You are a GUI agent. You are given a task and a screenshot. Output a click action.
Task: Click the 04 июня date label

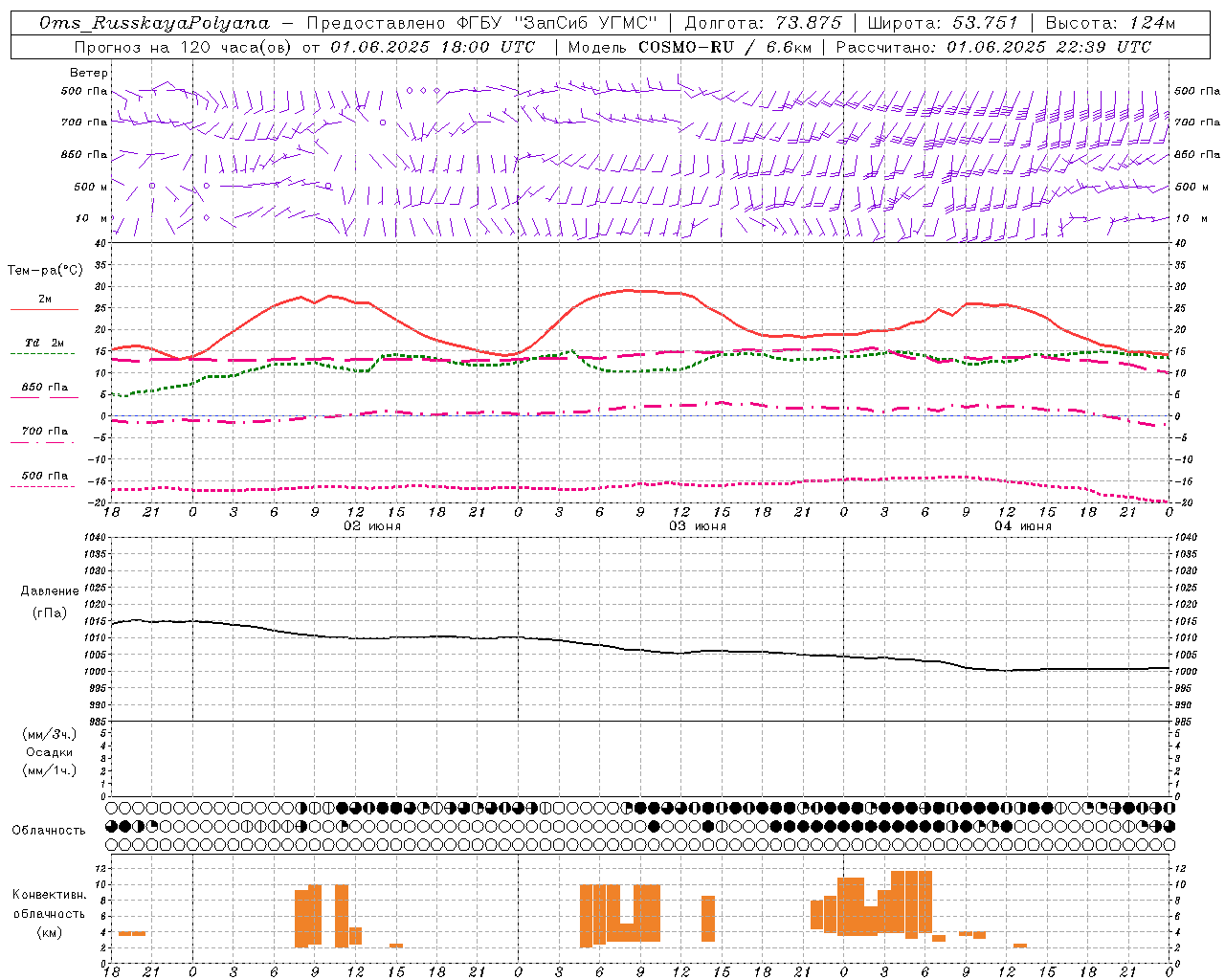(x=1022, y=526)
